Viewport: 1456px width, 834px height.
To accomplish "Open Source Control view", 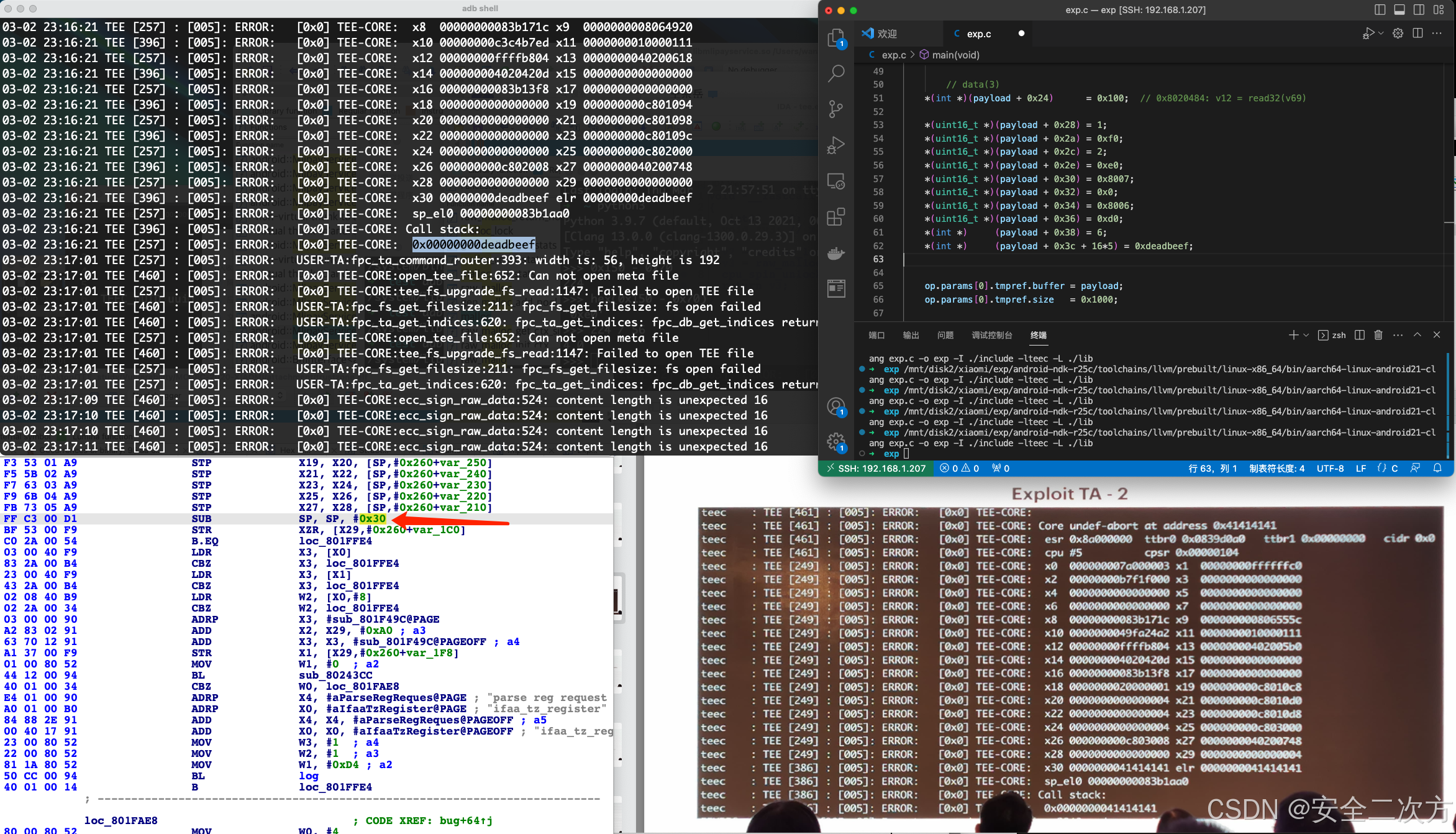I will [x=836, y=109].
